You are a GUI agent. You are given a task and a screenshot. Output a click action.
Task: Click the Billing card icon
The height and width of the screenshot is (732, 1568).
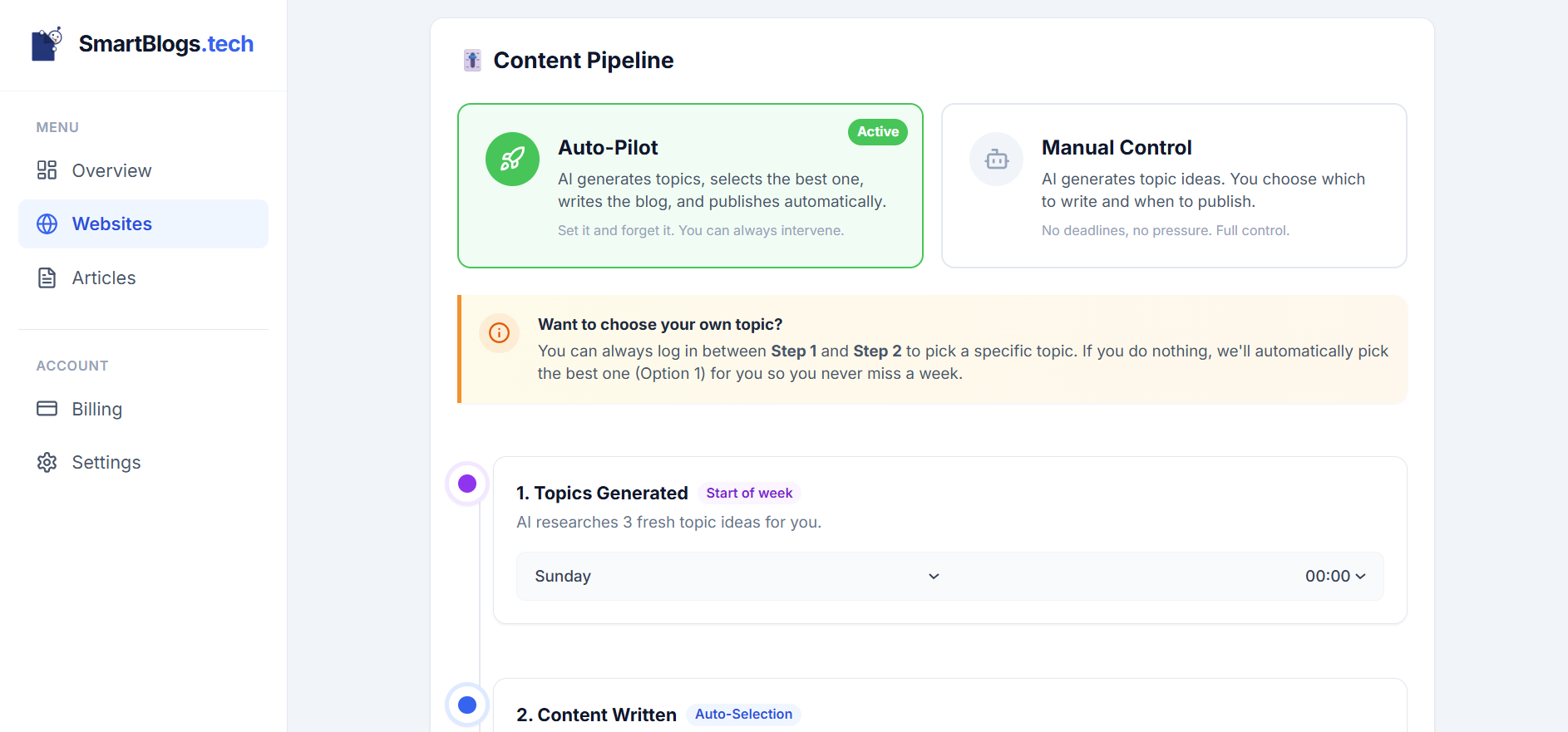click(47, 409)
